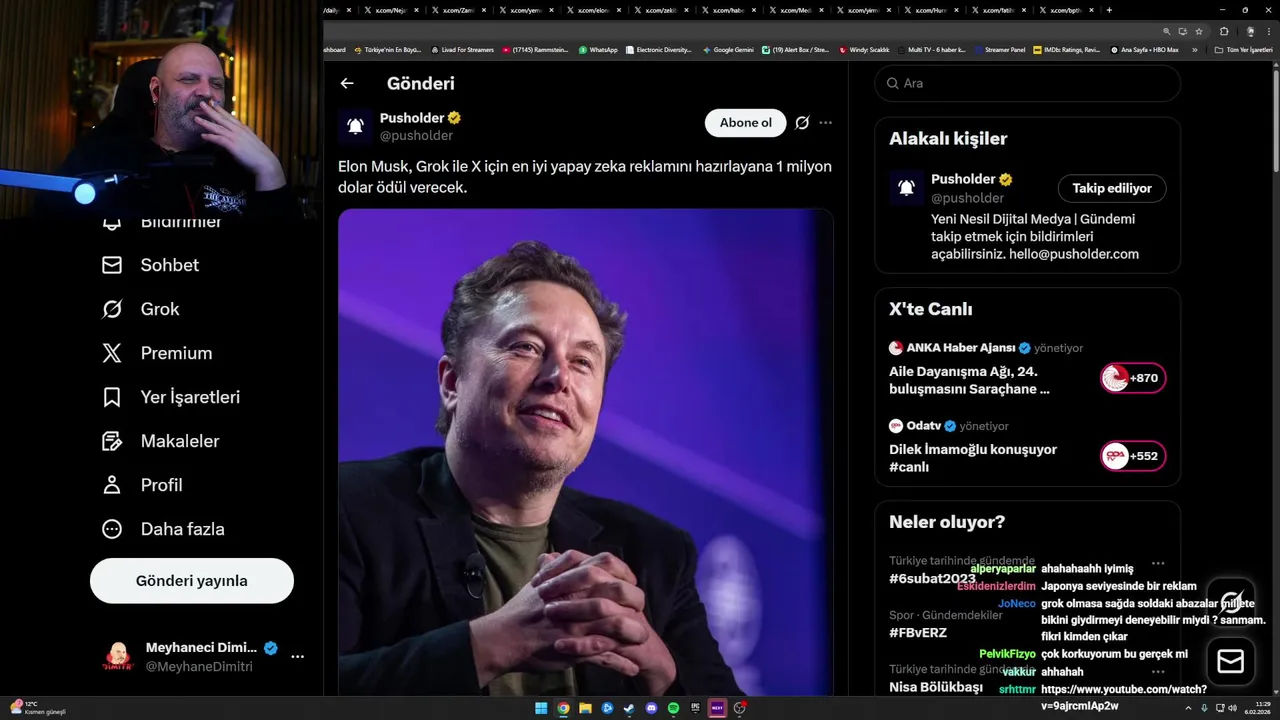Click the Abone ol button
1280x720 pixels.
[x=746, y=123]
